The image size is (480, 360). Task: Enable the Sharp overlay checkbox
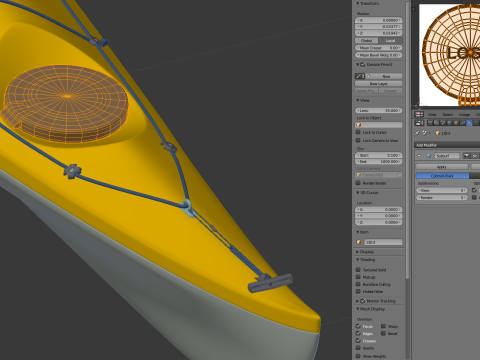(383, 326)
